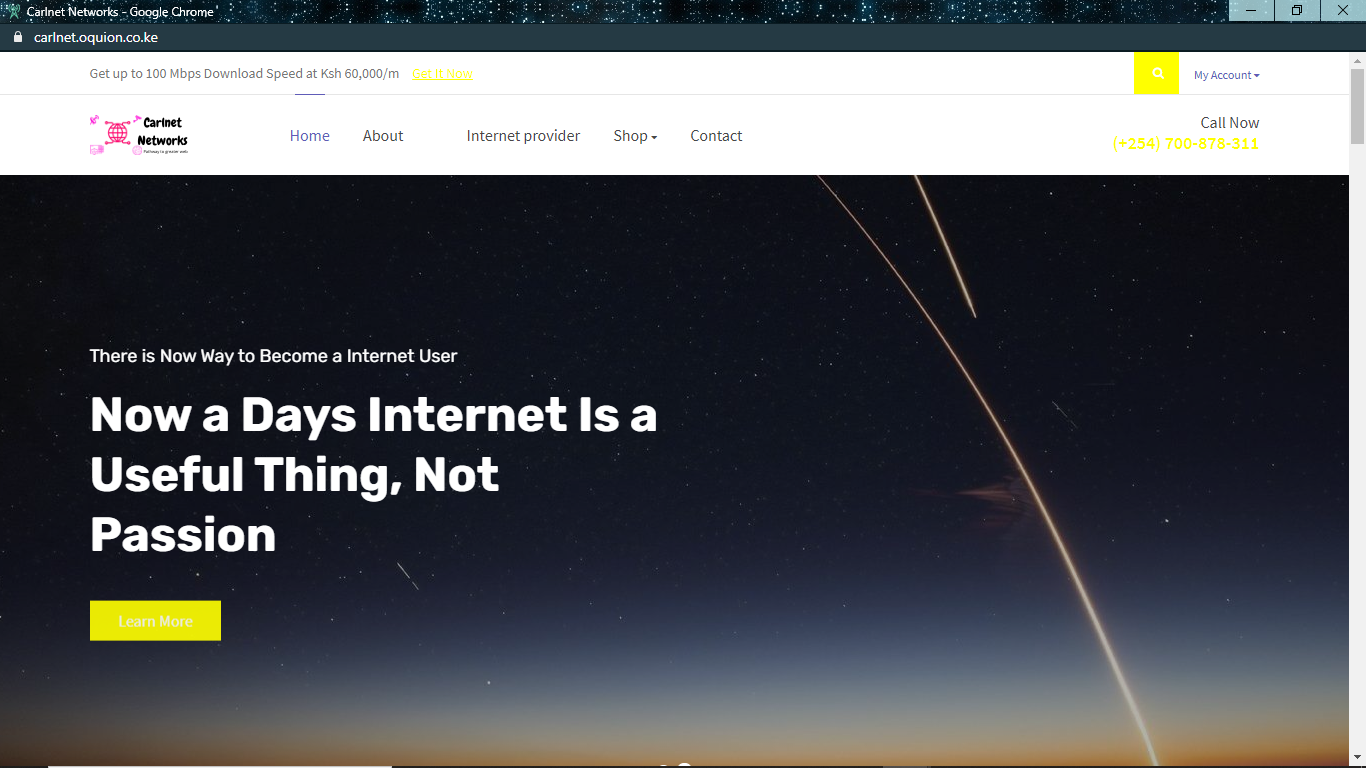The height and width of the screenshot is (768, 1366).
Task: Click the Carlnet Networks logo
Action: click(139, 135)
